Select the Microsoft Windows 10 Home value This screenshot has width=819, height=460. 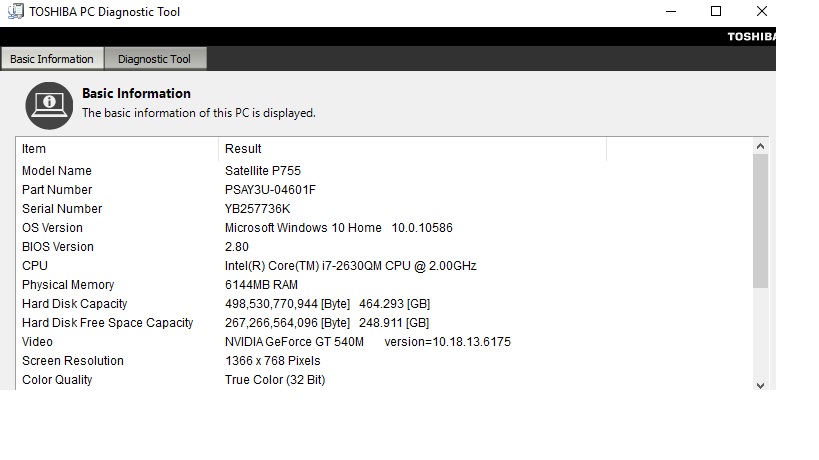(338, 228)
